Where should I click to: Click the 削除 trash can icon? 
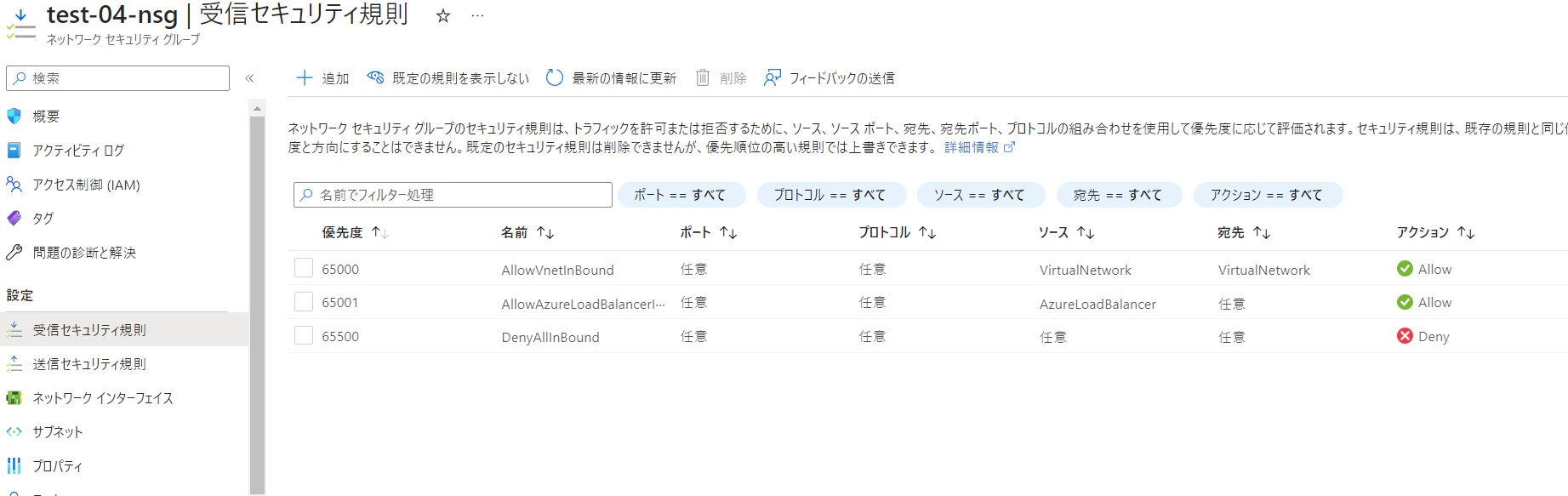[703, 77]
